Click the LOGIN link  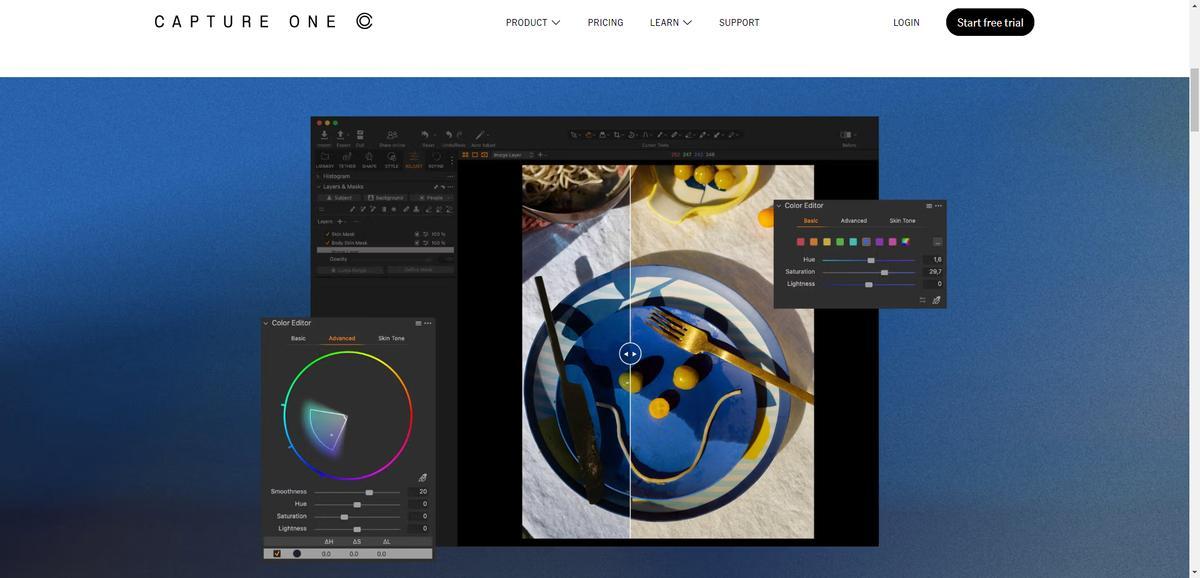[906, 22]
